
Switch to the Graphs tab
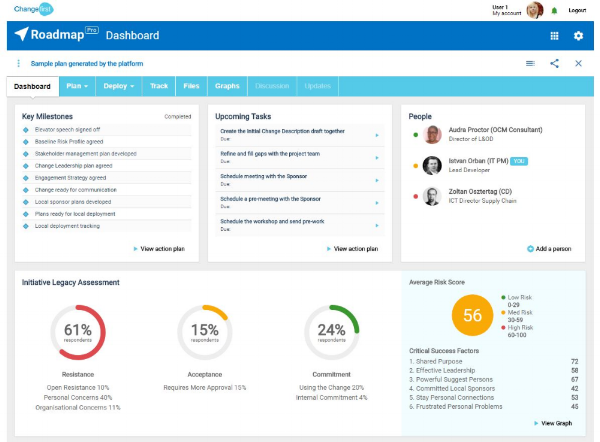[x=227, y=86]
